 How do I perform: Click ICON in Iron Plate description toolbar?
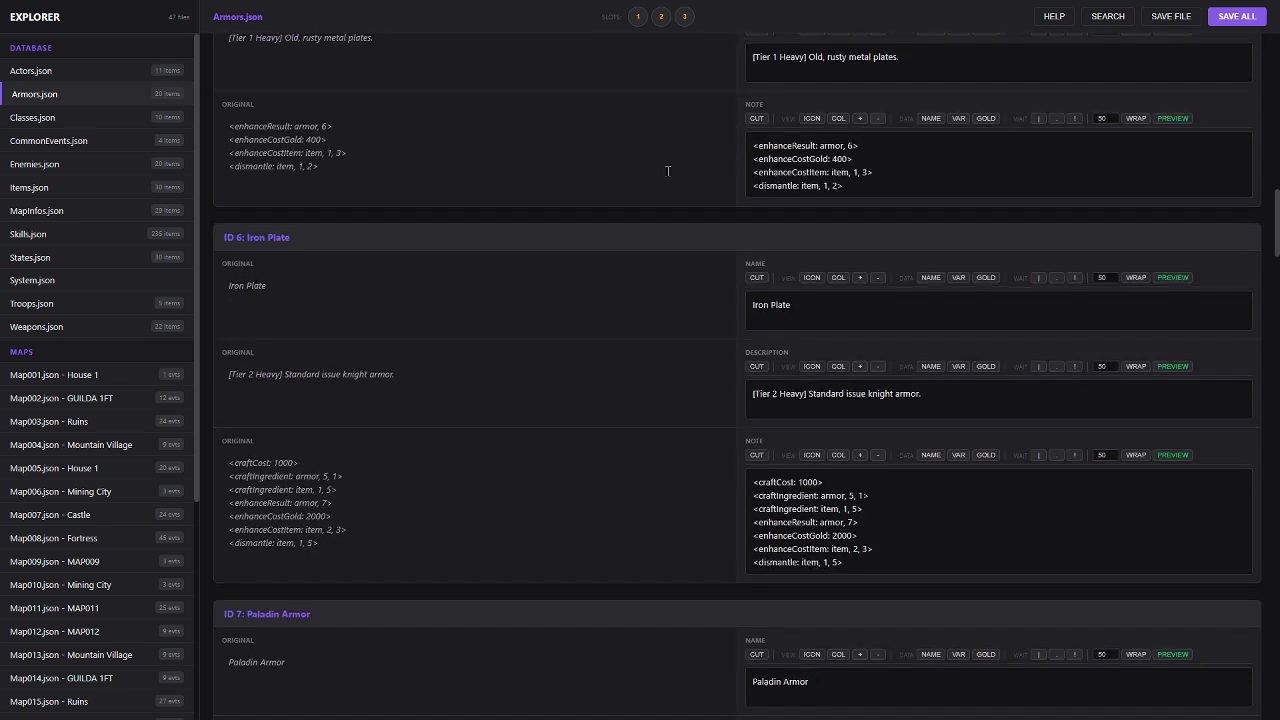click(812, 366)
